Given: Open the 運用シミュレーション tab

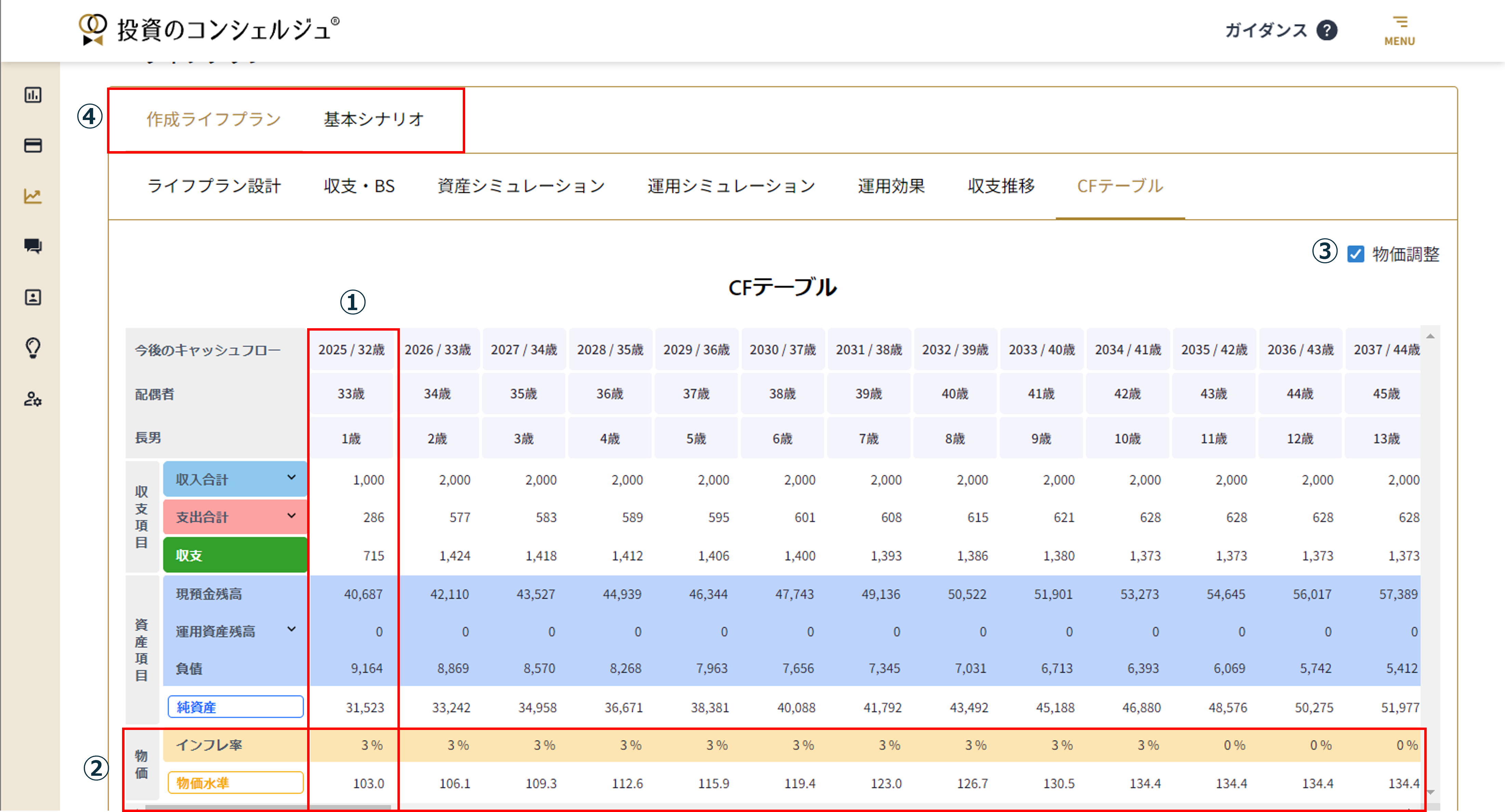Looking at the screenshot, I should (x=732, y=186).
